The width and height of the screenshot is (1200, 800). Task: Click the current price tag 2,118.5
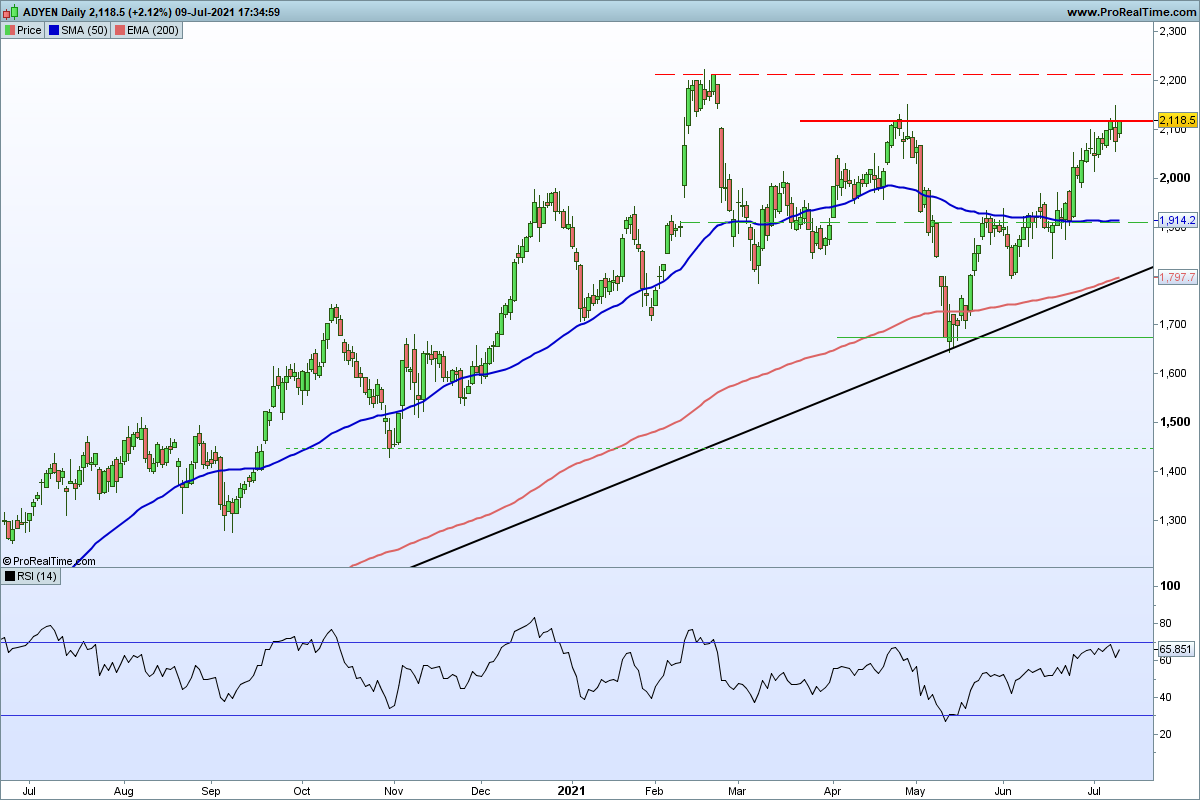pos(1177,121)
